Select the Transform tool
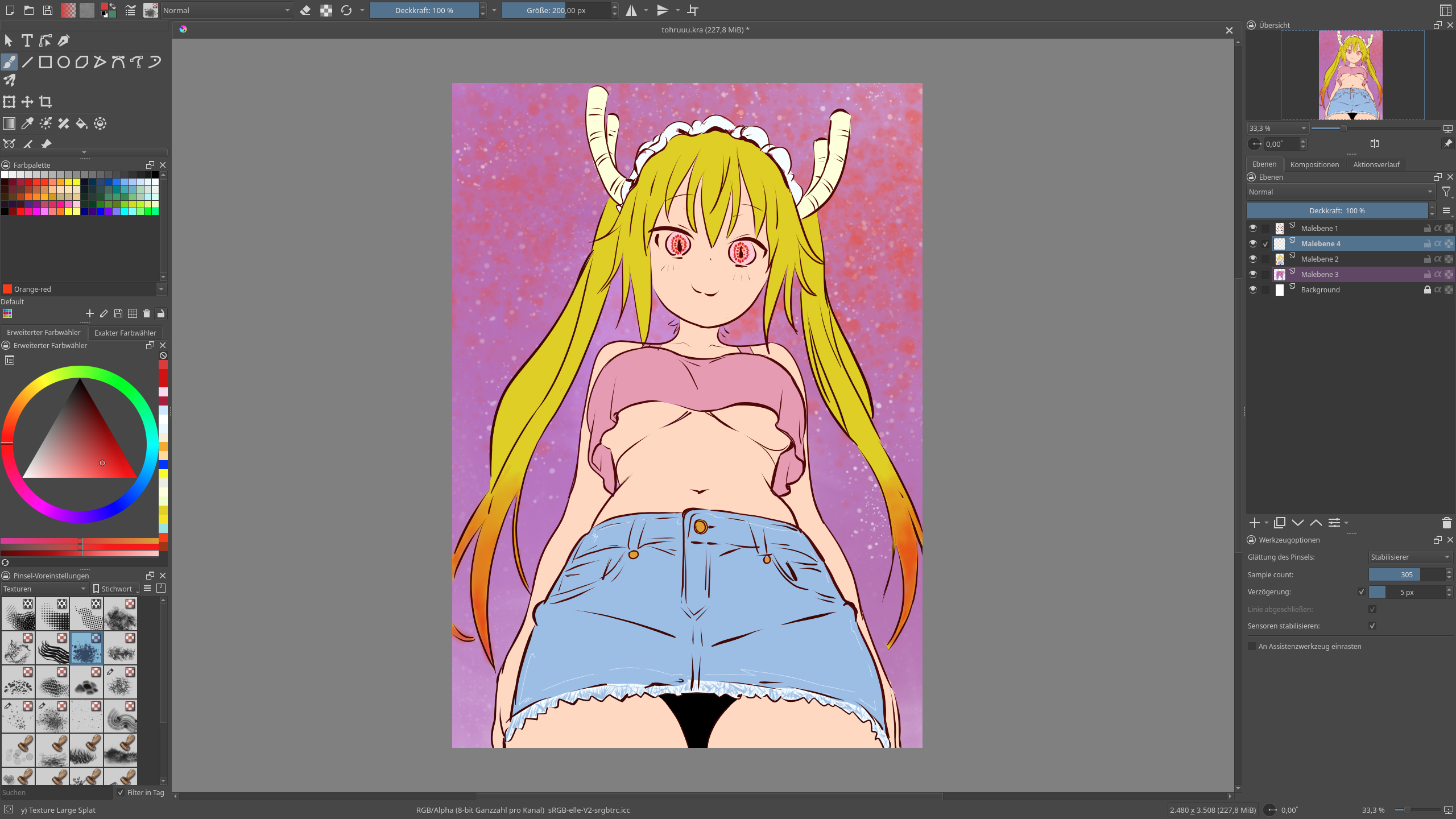The height and width of the screenshot is (819, 1456). pos(9,102)
